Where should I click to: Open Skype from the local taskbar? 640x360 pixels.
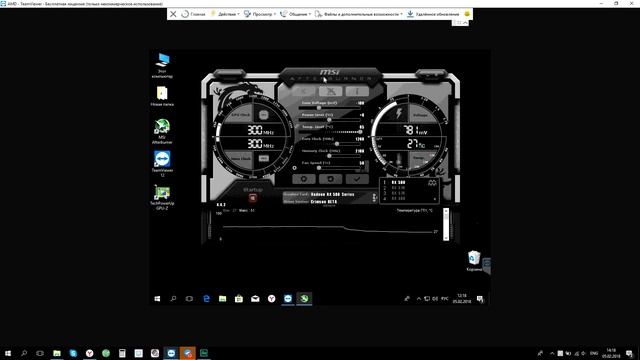point(73,353)
